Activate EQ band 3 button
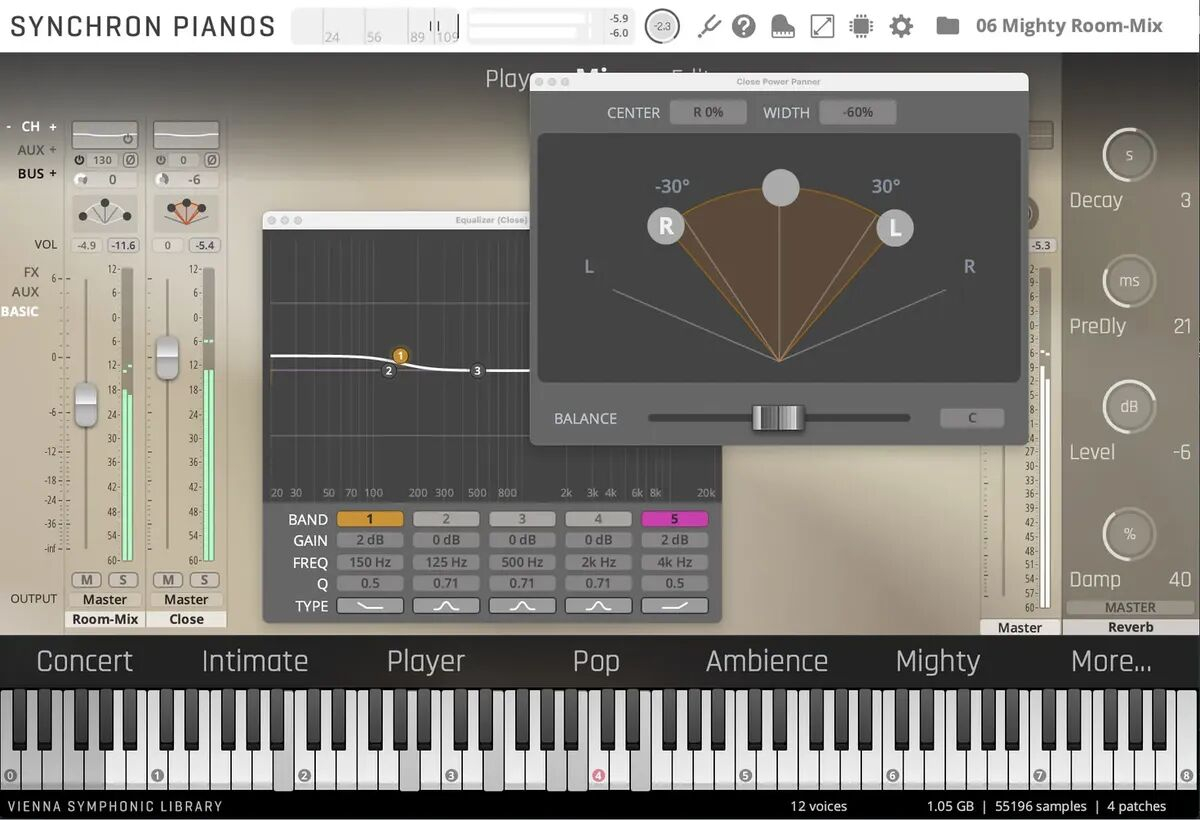 click(x=522, y=519)
